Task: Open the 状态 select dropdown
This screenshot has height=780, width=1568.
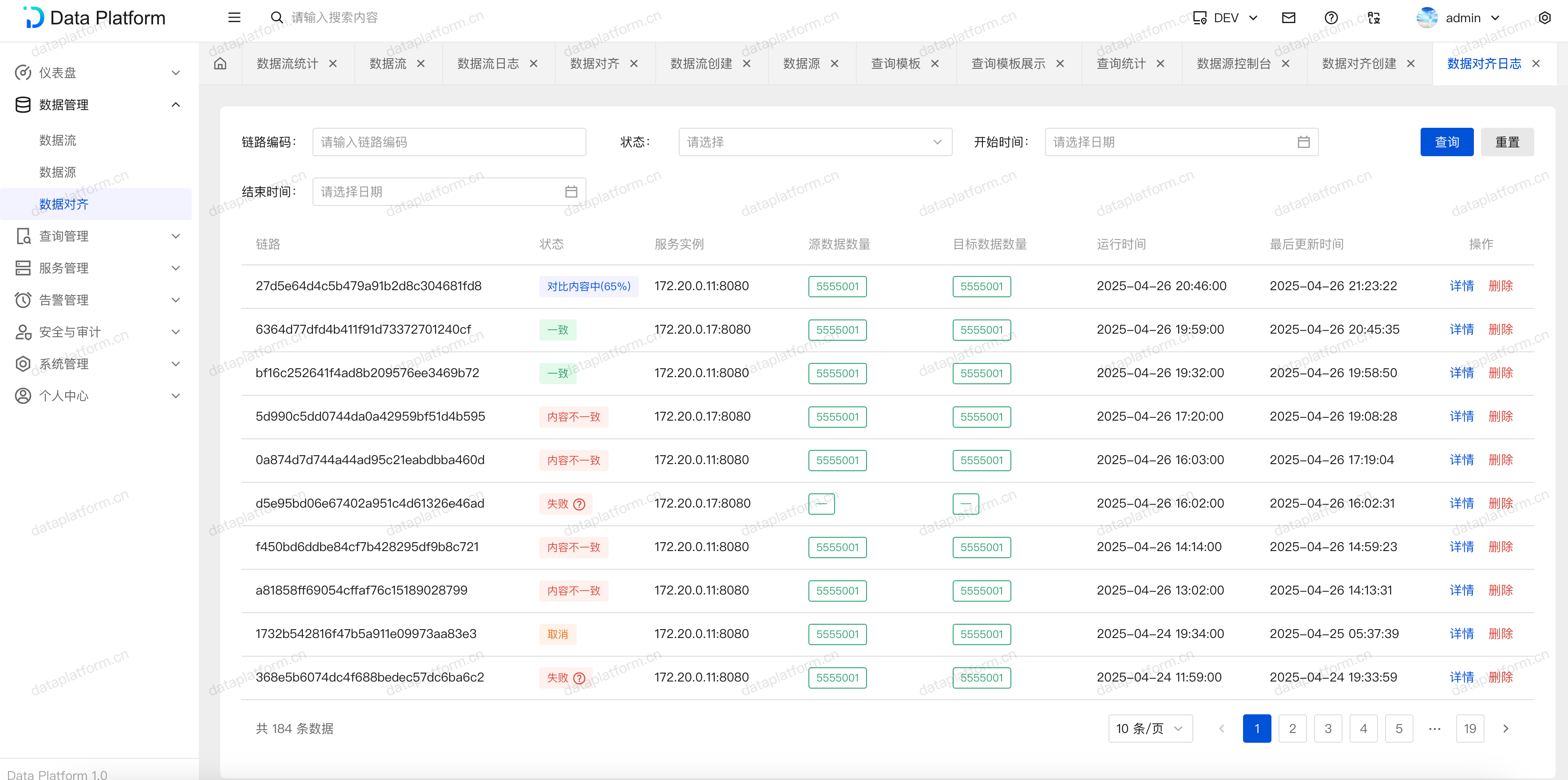Action: point(815,142)
